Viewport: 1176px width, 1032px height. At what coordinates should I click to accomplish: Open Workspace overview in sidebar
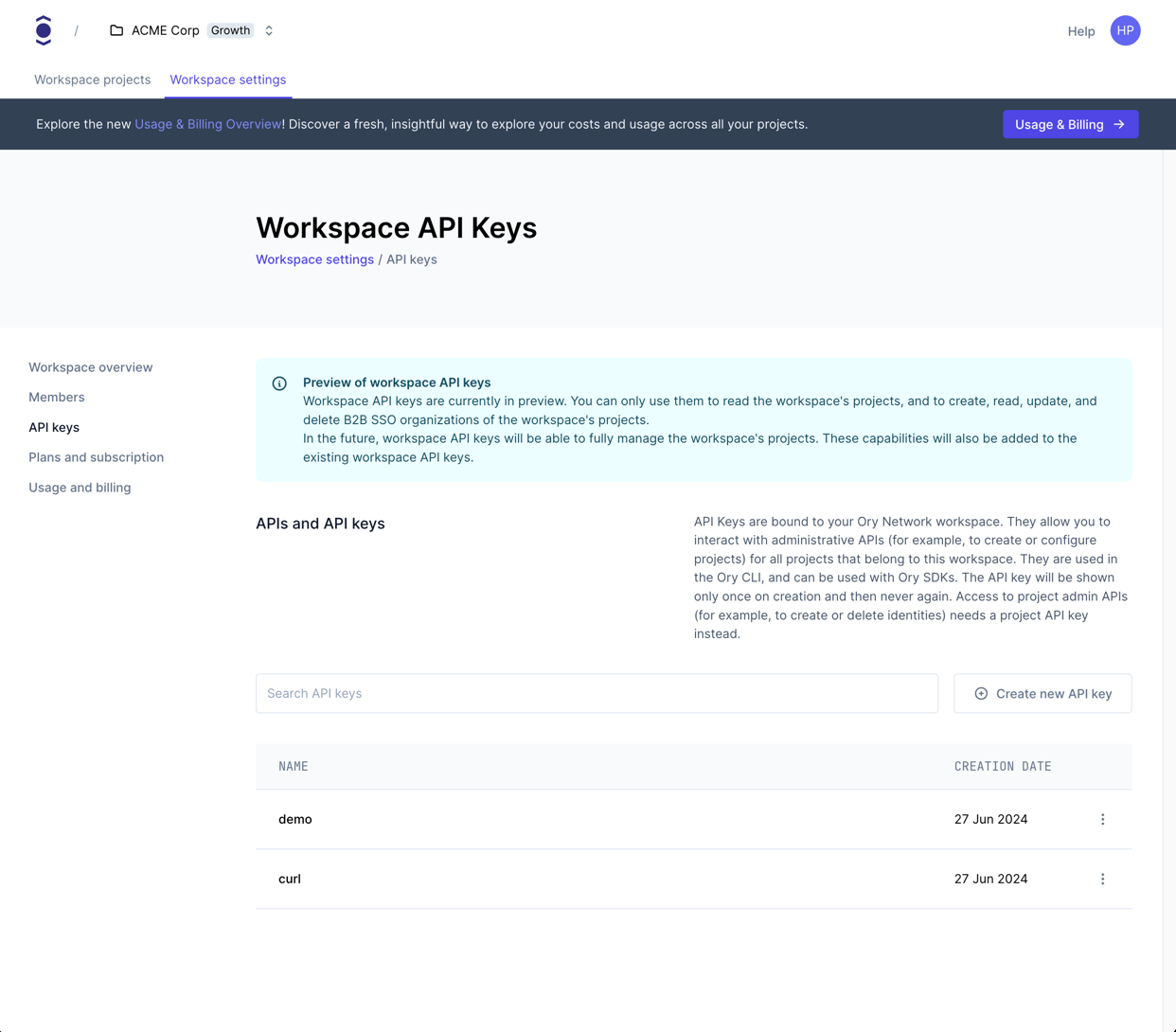point(90,367)
